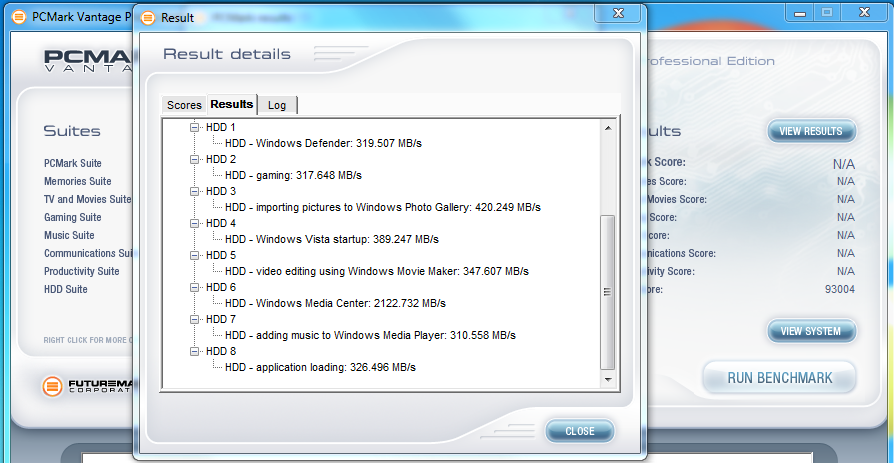Click the results list scroll down arrow
This screenshot has height=463, width=894.
pos(608,379)
